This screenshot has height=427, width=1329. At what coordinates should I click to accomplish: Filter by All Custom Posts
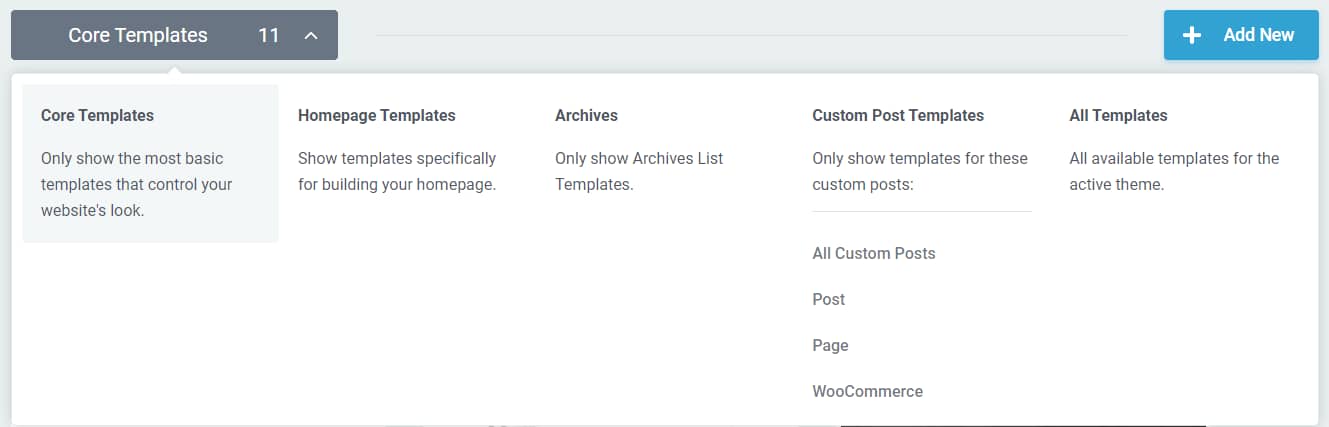click(x=874, y=253)
